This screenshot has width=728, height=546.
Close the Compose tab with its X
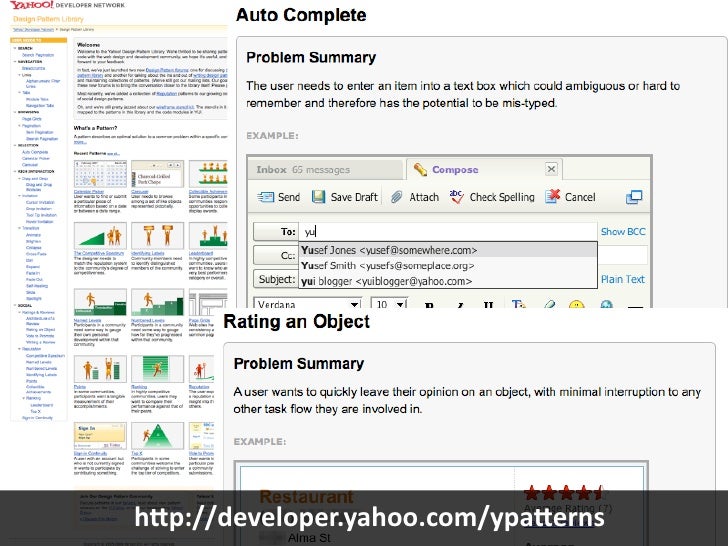[x=551, y=169]
